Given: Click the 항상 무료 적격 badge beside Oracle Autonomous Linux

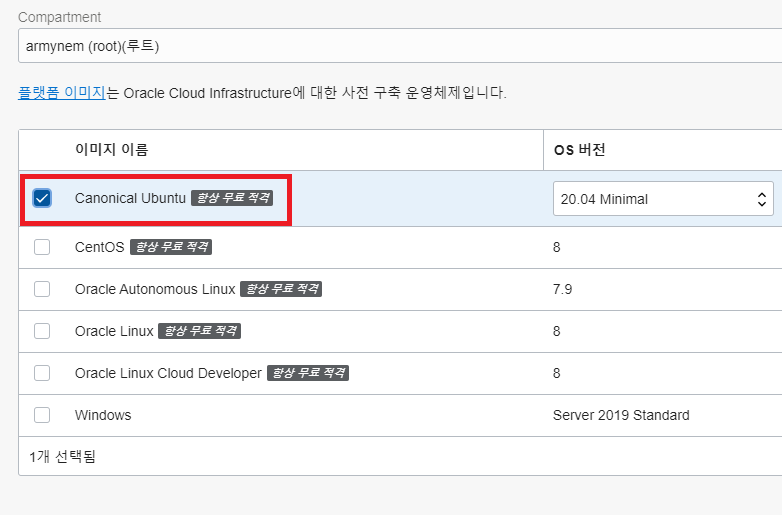Looking at the screenshot, I should pos(281,289).
